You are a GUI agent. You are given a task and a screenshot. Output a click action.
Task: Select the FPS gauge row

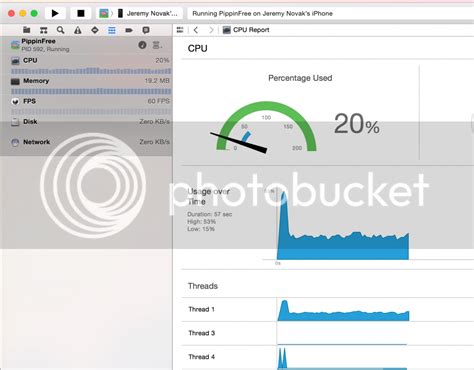tap(86, 106)
